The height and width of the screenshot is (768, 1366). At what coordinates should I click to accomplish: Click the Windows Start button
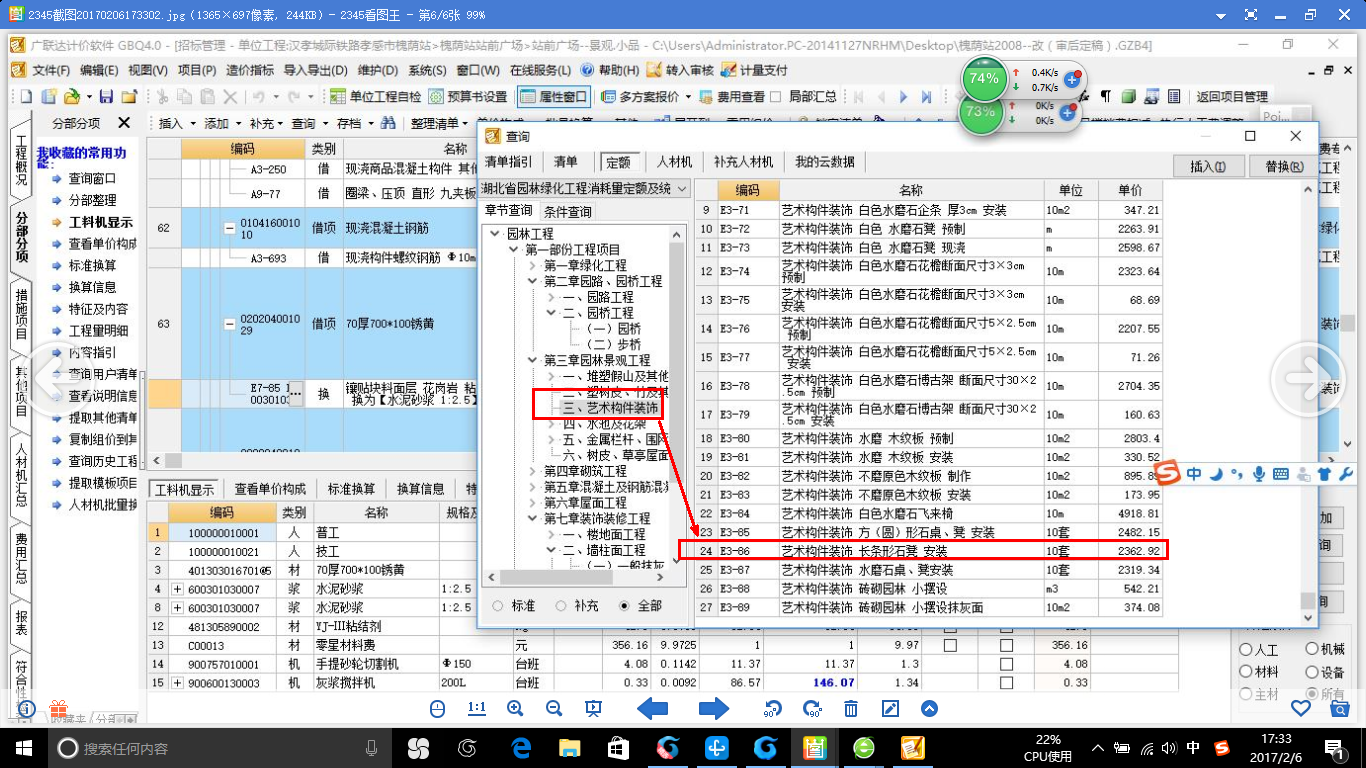(24, 747)
